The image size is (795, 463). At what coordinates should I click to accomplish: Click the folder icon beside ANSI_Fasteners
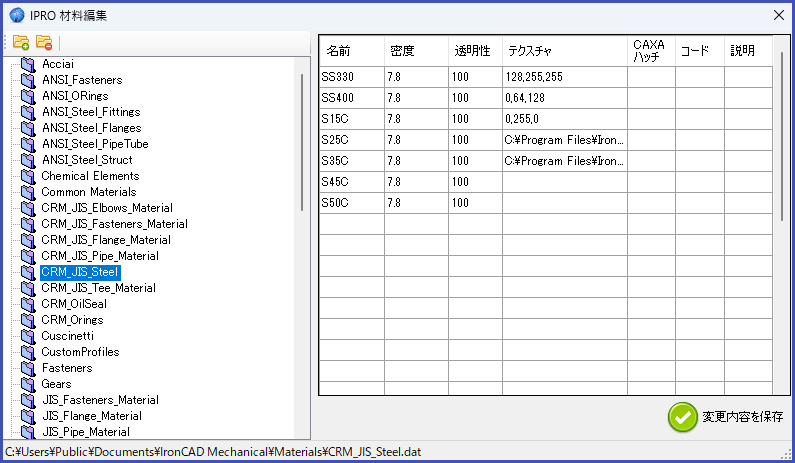(x=28, y=80)
